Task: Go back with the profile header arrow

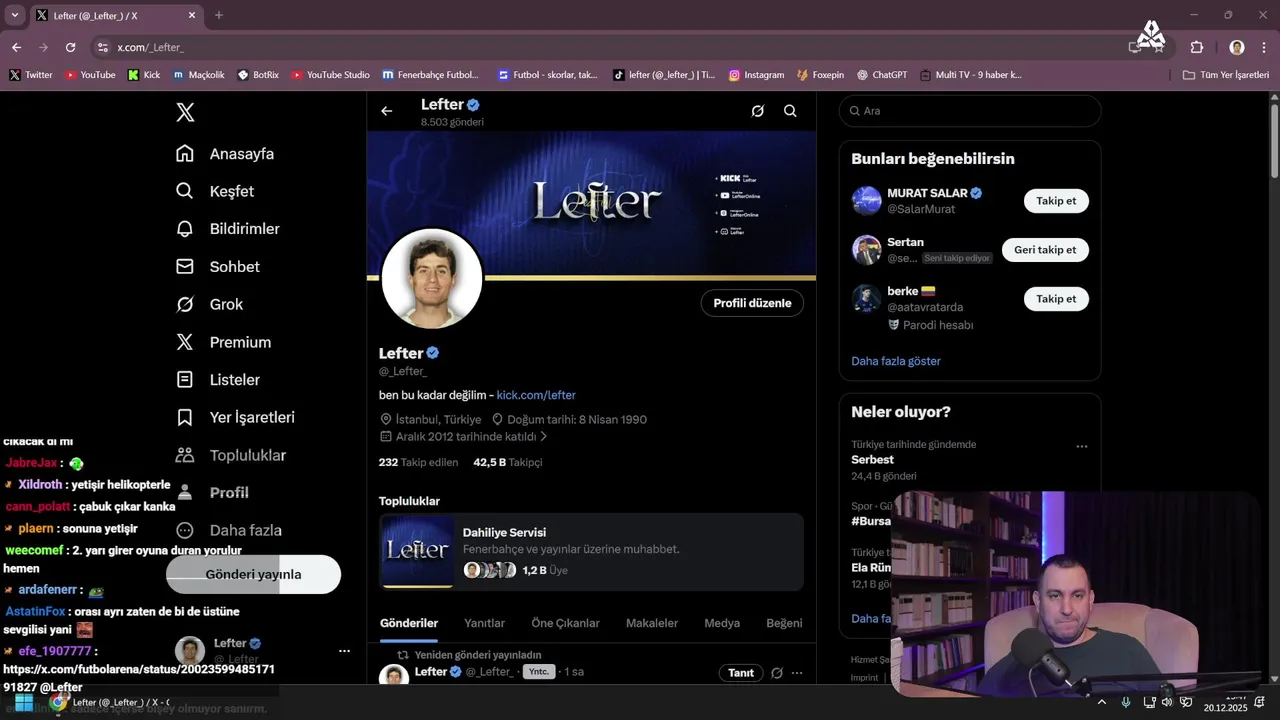Action: 387,111
